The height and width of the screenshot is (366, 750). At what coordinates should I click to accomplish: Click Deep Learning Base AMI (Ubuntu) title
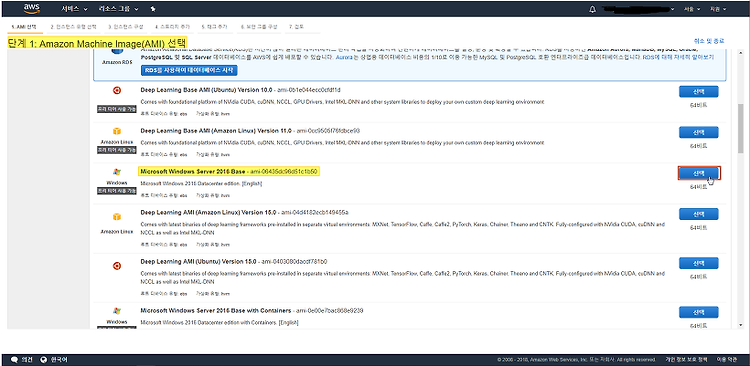(206, 90)
